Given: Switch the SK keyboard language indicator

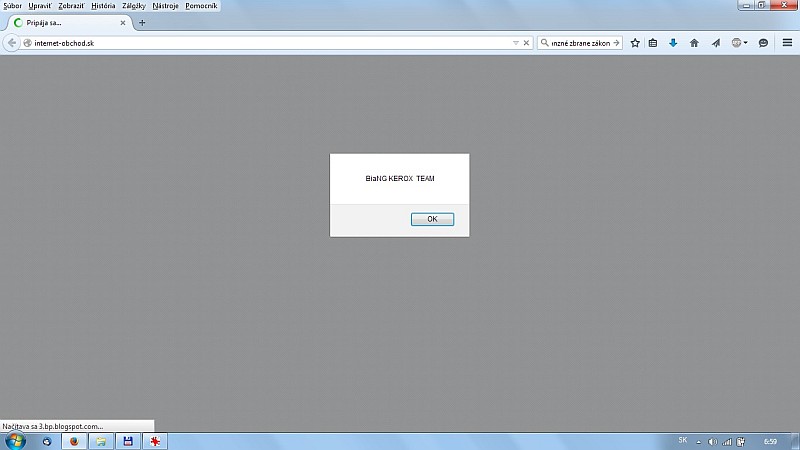Looking at the screenshot, I should (x=682, y=440).
